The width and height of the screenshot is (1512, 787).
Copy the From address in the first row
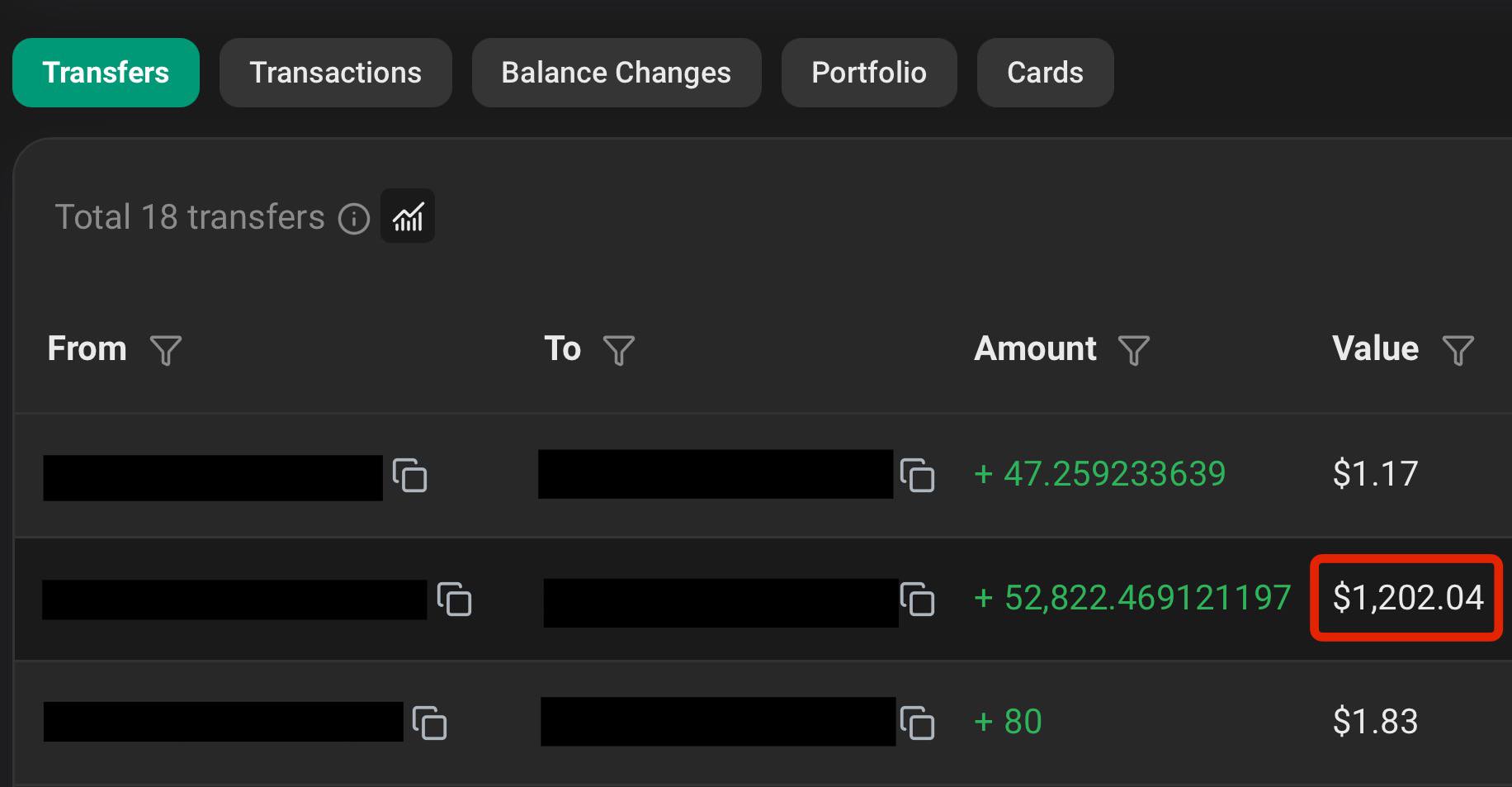tap(409, 475)
